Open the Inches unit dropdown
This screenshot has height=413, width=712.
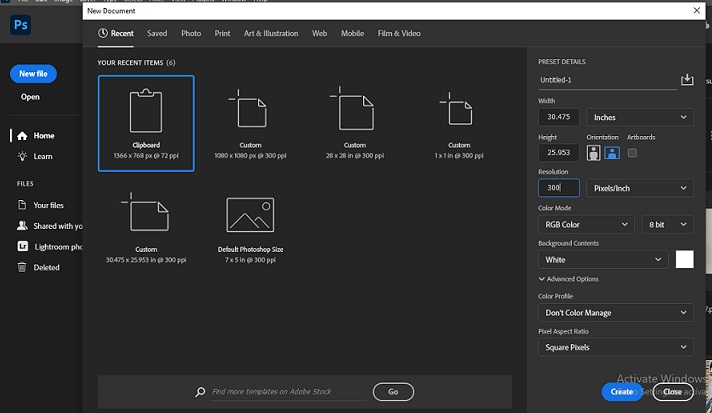point(640,117)
